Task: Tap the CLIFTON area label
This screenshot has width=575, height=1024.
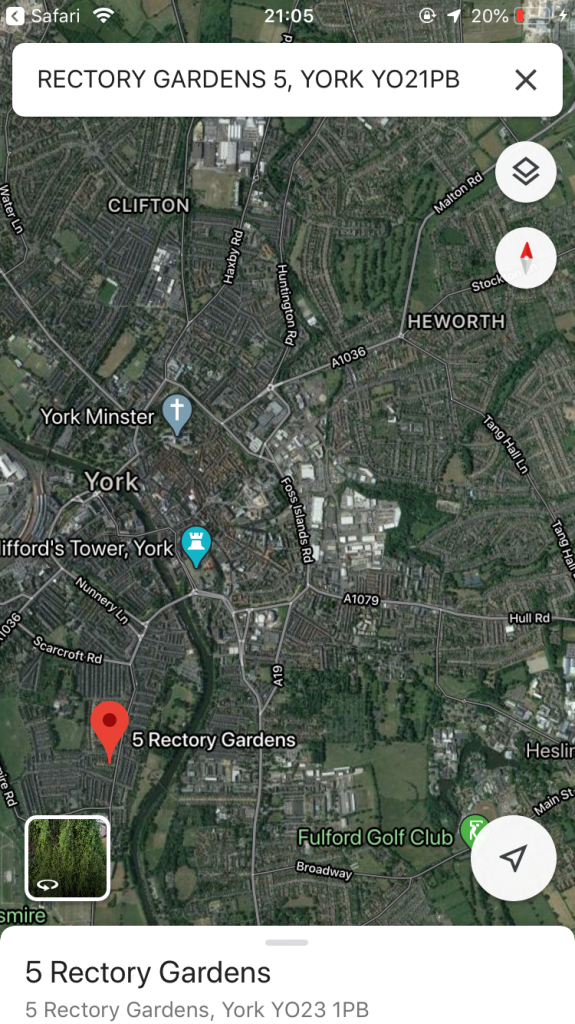Action: point(149,206)
